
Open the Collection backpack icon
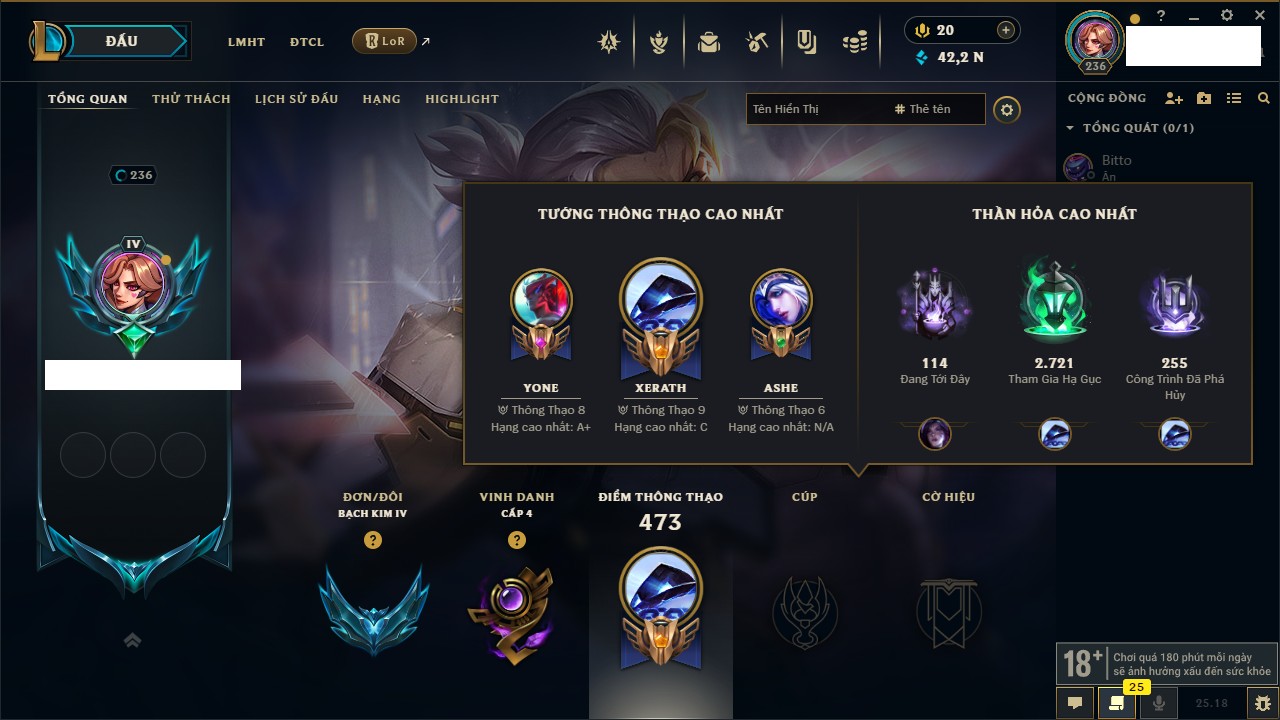pyautogui.click(x=709, y=42)
